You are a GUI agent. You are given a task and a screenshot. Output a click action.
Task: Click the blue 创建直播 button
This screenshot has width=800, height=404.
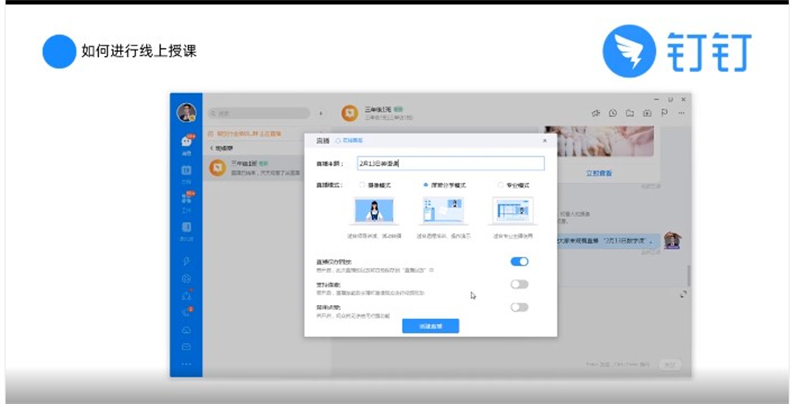[x=431, y=326]
